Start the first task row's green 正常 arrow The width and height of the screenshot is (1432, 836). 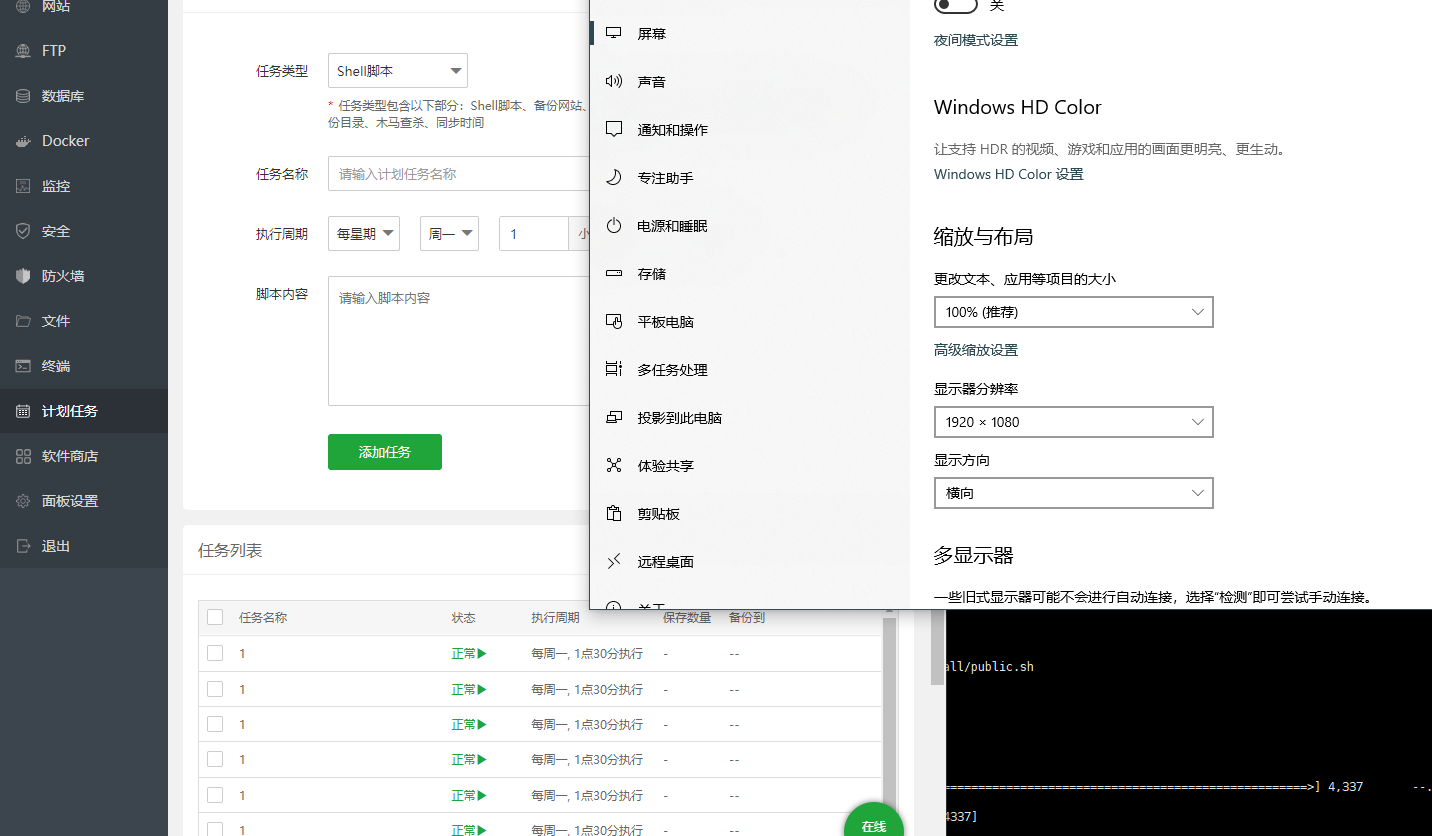tap(481, 653)
